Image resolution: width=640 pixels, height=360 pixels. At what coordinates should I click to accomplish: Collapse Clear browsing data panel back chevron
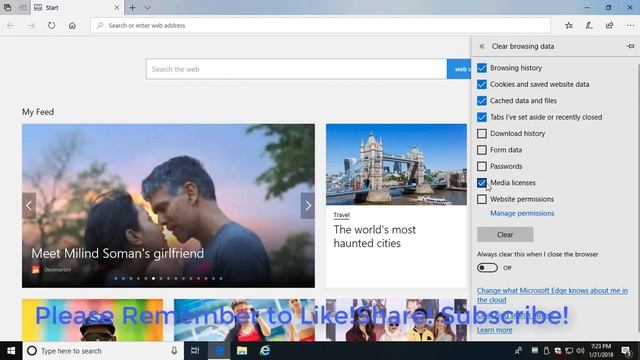pos(482,46)
